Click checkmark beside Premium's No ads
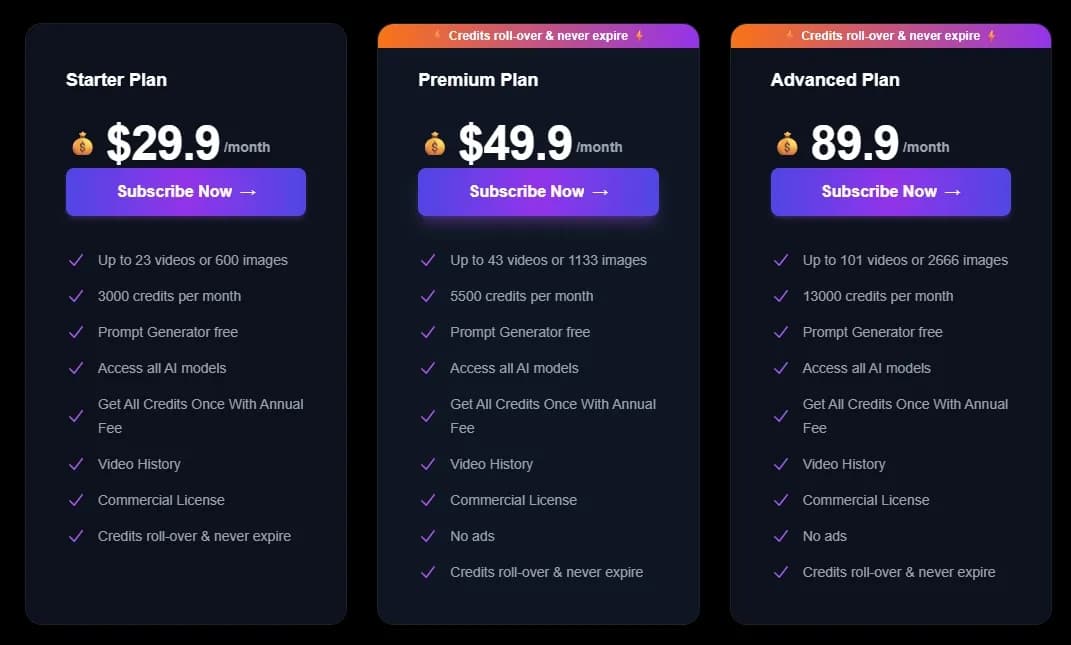The image size is (1071, 645). point(428,536)
